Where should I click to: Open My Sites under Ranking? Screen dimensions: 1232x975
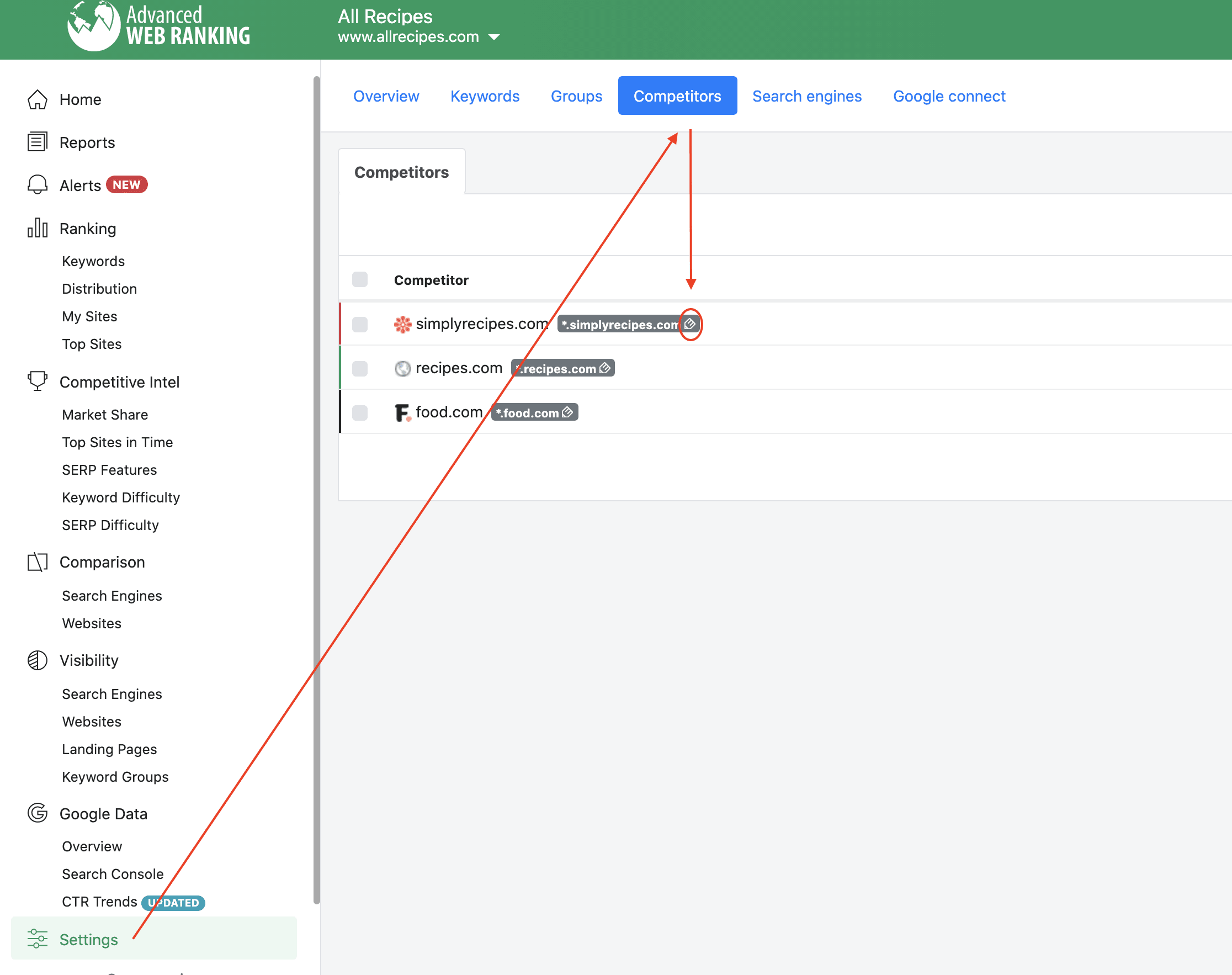click(89, 316)
